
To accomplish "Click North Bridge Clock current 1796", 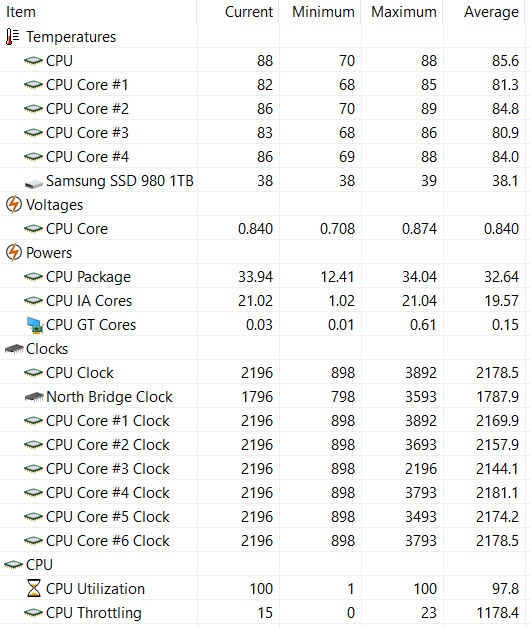I will [x=257, y=397].
